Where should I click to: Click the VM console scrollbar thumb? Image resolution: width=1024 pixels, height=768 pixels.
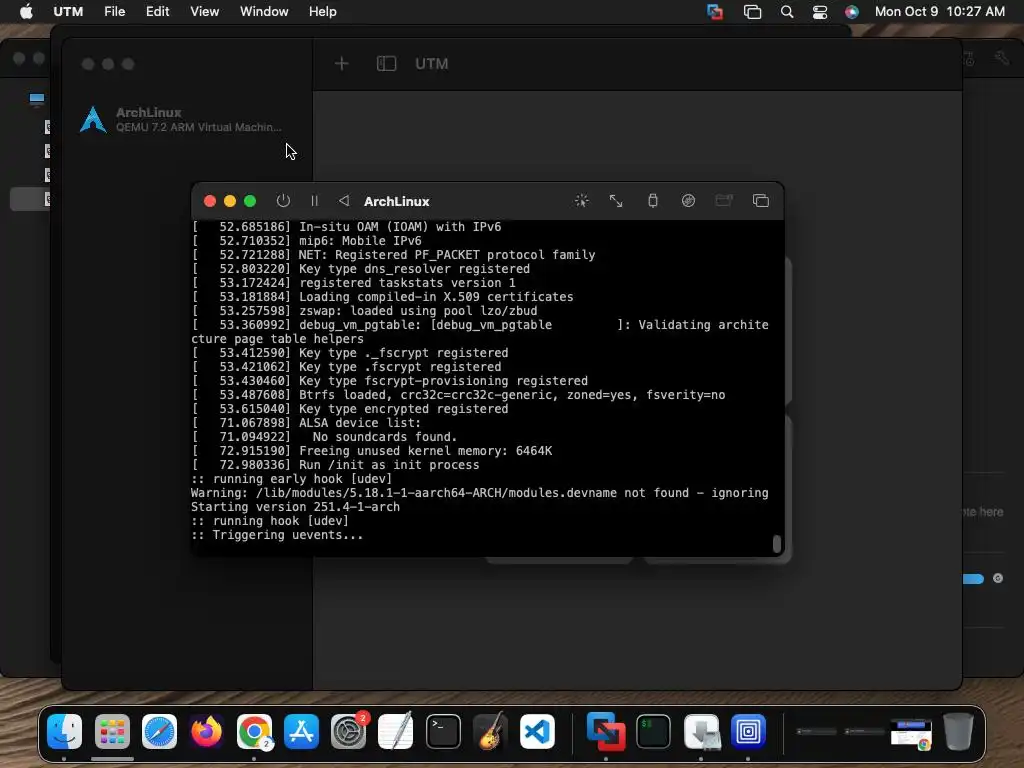click(x=776, y=544)
